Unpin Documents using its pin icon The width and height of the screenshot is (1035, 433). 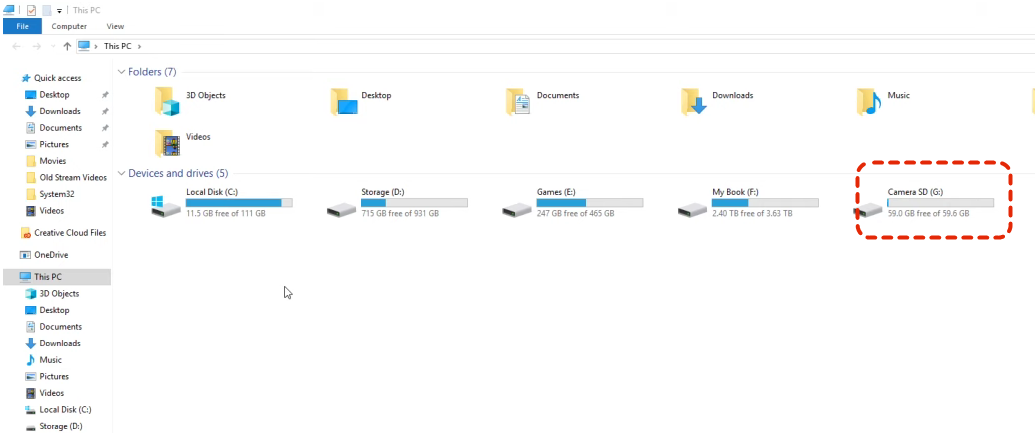(105, 128)
